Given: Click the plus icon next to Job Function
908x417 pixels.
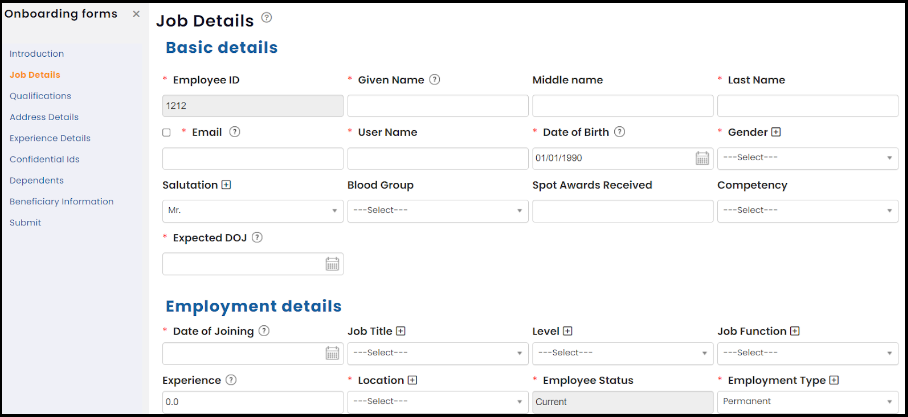Looking at the screenshot, I should [x=795, y=331].
